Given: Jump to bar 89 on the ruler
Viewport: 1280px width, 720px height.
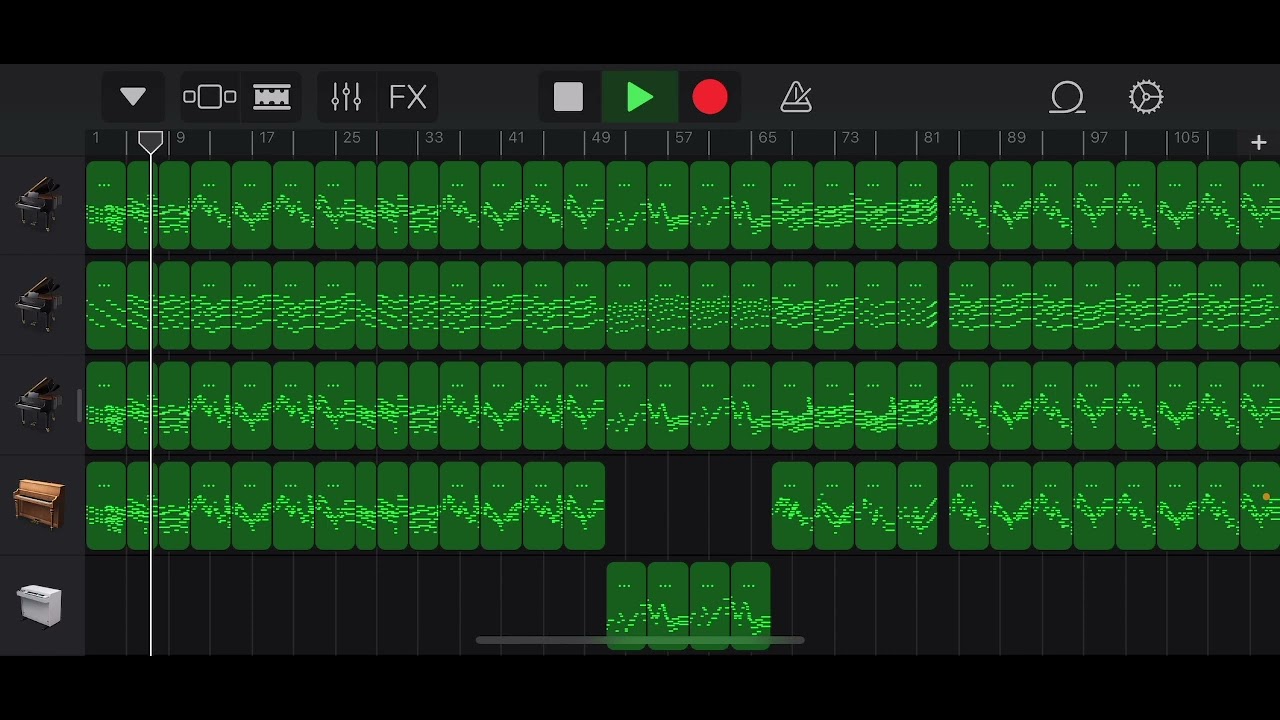Looking at the screenshot, I should point(1016,138).
